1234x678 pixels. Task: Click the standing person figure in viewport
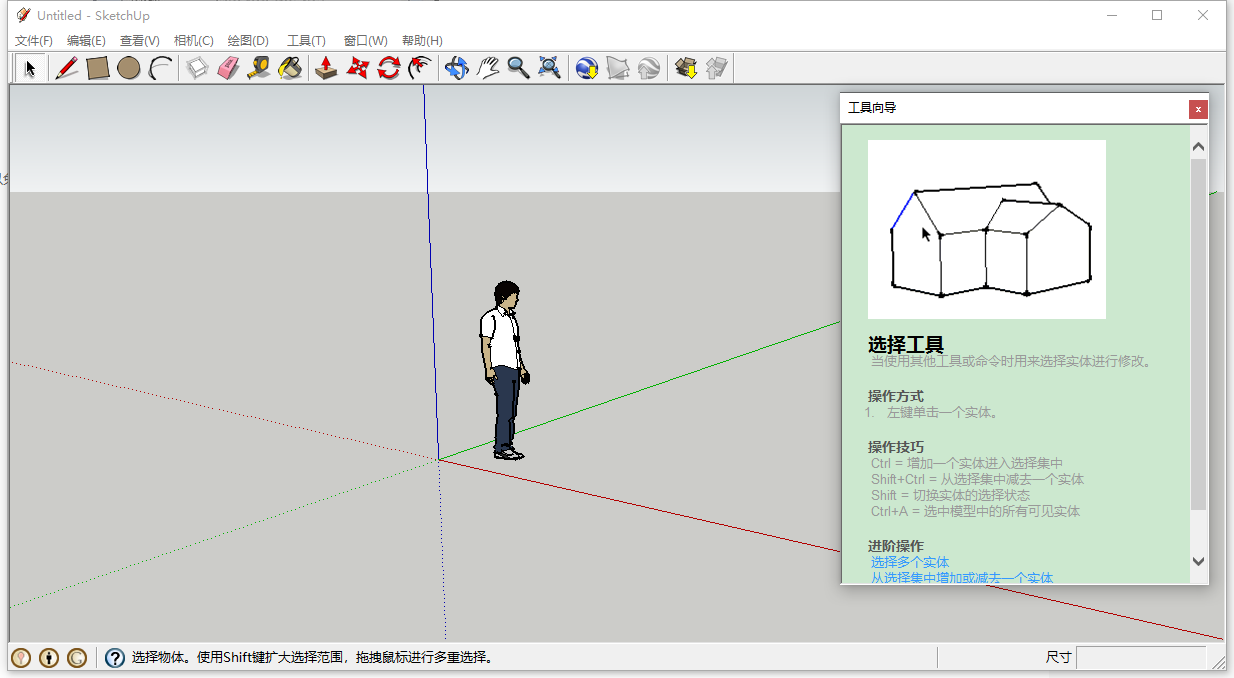click(x=505, y=371)
